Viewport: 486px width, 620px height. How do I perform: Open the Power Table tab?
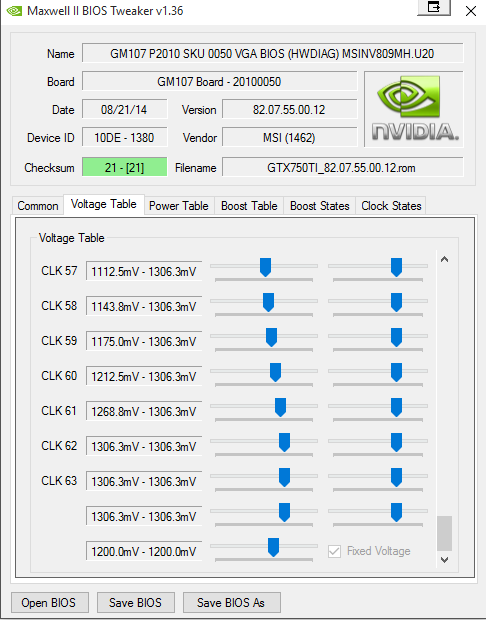(179, 206)
